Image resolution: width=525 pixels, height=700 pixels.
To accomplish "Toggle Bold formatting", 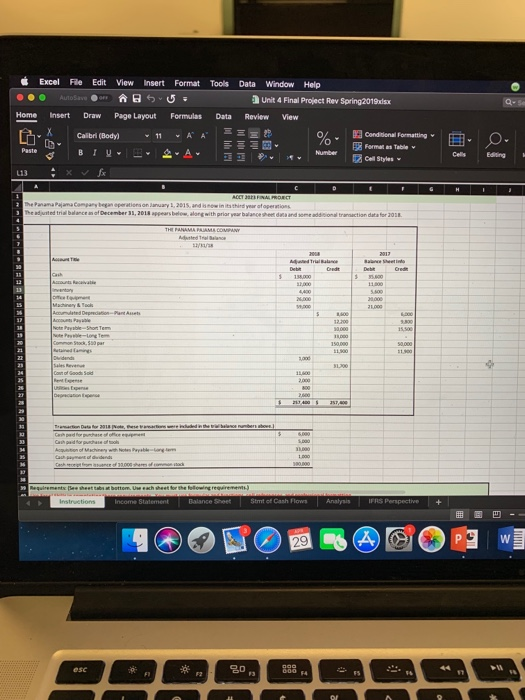I will point(80,153).
